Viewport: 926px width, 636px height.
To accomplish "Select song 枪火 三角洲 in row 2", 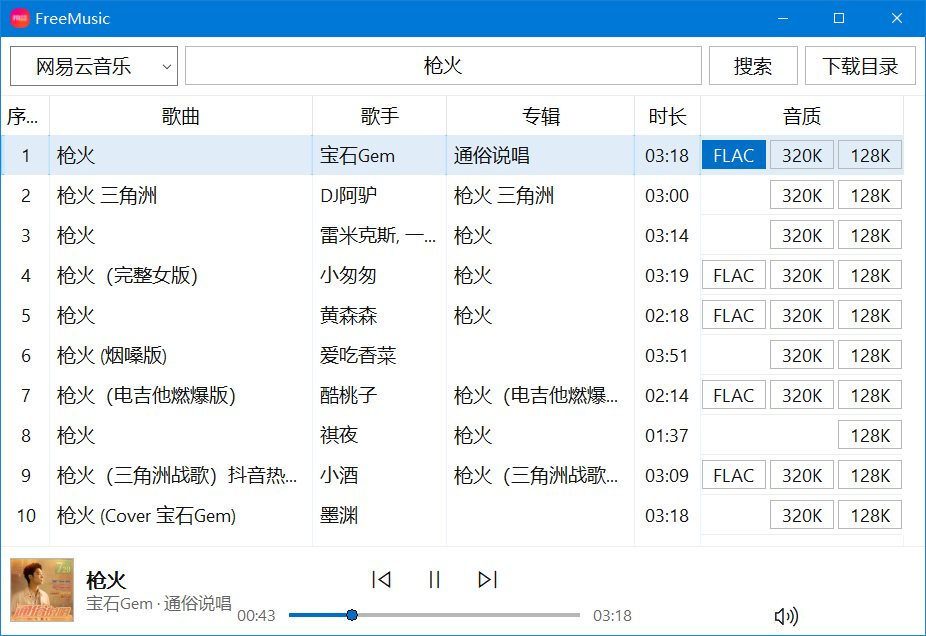I will [107, 195].
